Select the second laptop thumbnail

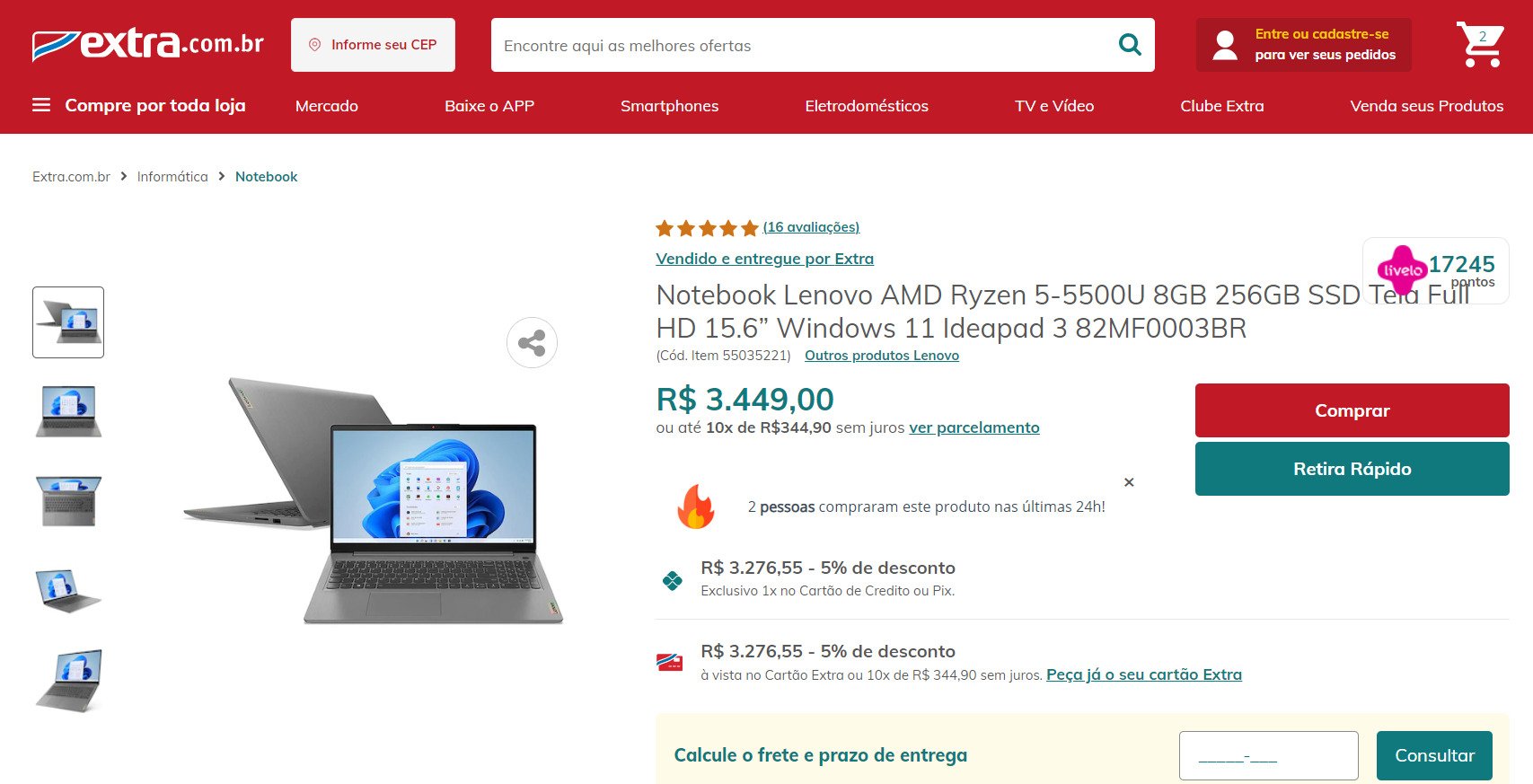[x=68, y=411]
